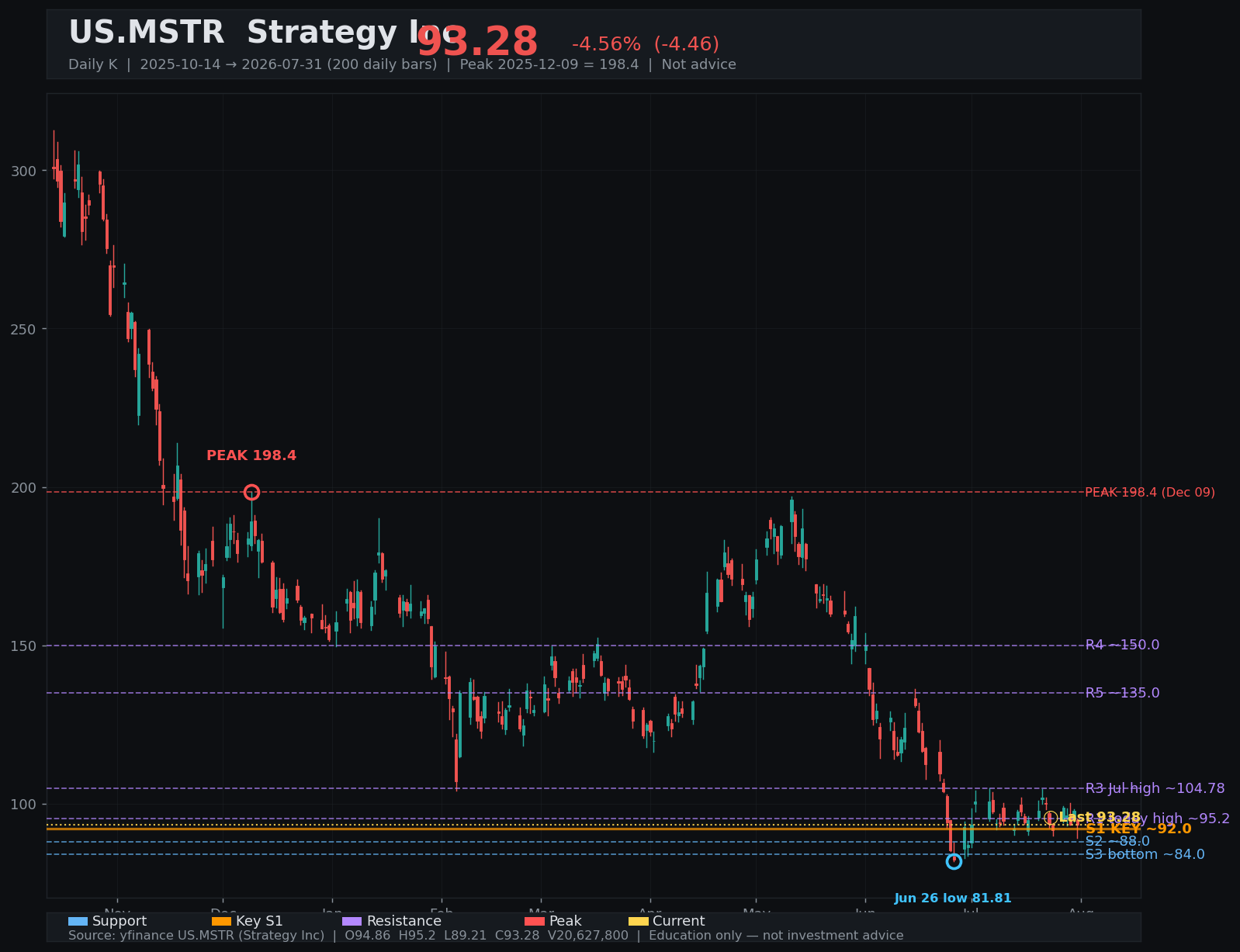
Task: Click the 150 y-axis tick label
Action: coord(24,646)
